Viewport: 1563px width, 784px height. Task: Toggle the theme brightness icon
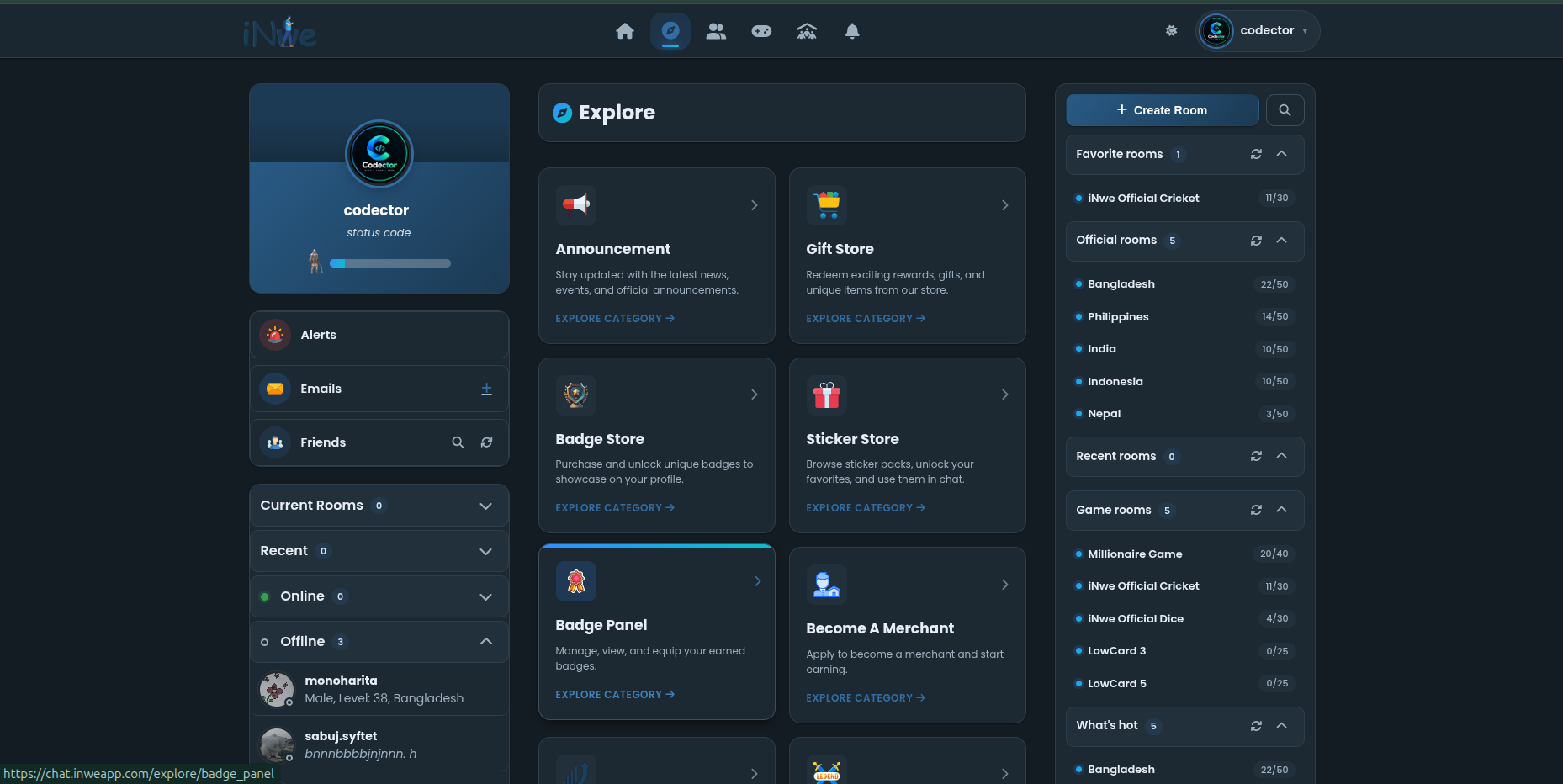[1171, 30]
